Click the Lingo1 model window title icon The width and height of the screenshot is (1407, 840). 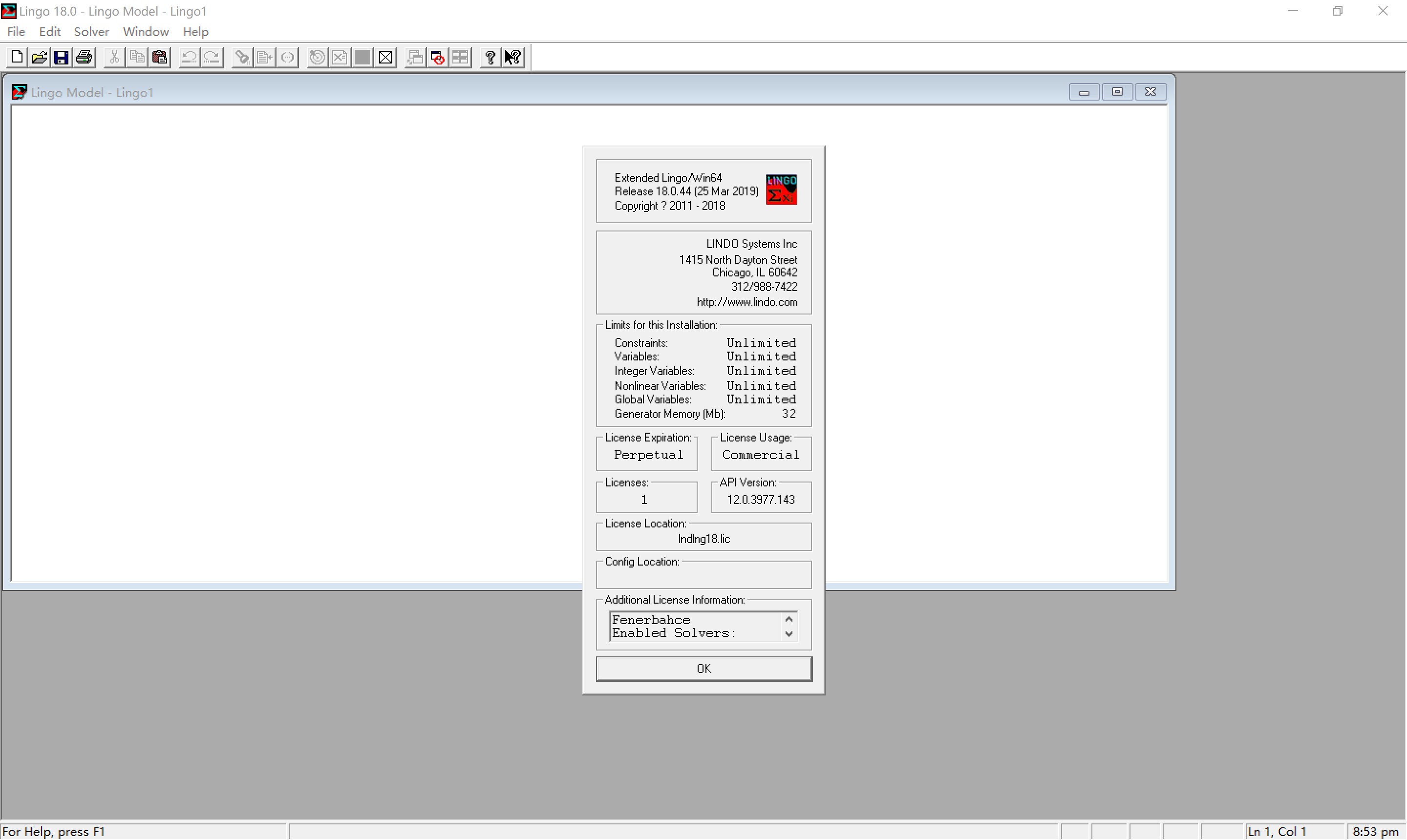click(19, 92)
